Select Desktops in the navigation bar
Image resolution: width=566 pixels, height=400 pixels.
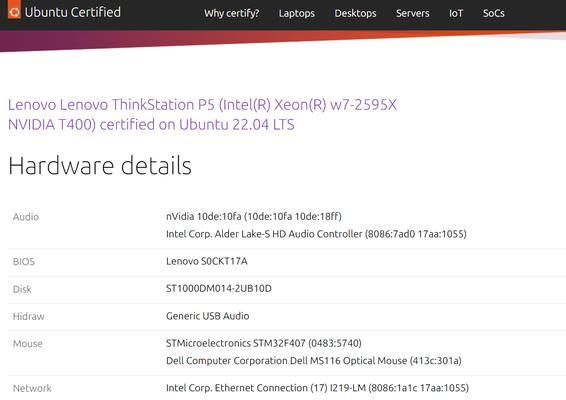[355, 13]
